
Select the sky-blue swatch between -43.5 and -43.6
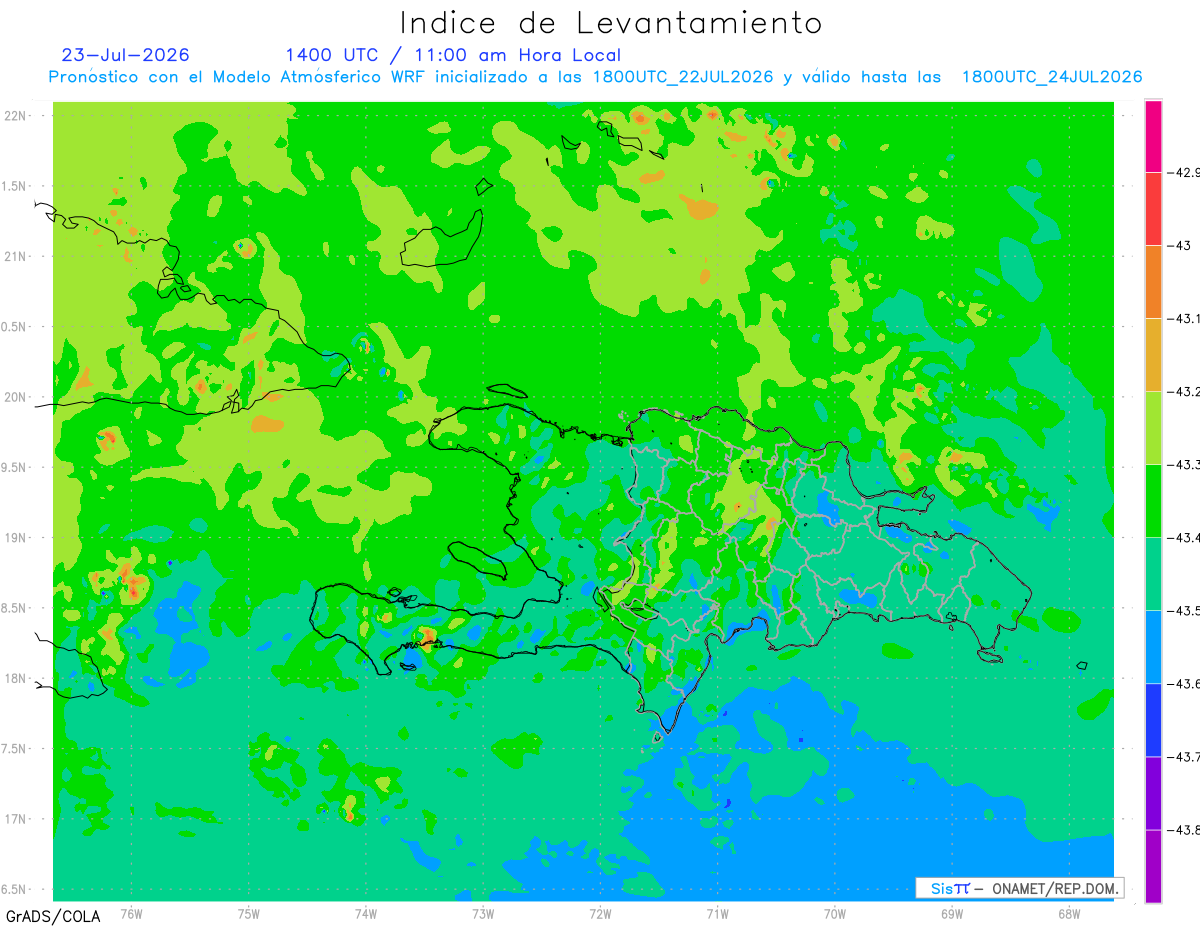(x=1153, y=646)
